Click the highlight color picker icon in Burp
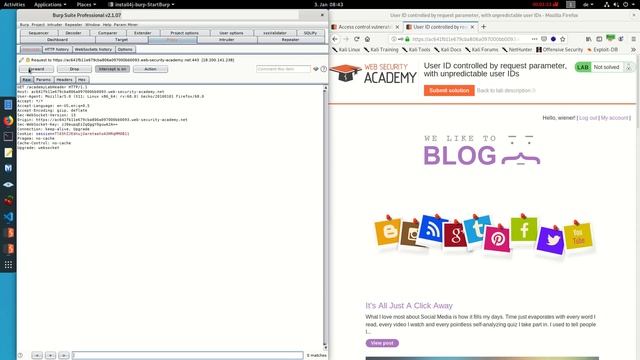 [316, 69]
